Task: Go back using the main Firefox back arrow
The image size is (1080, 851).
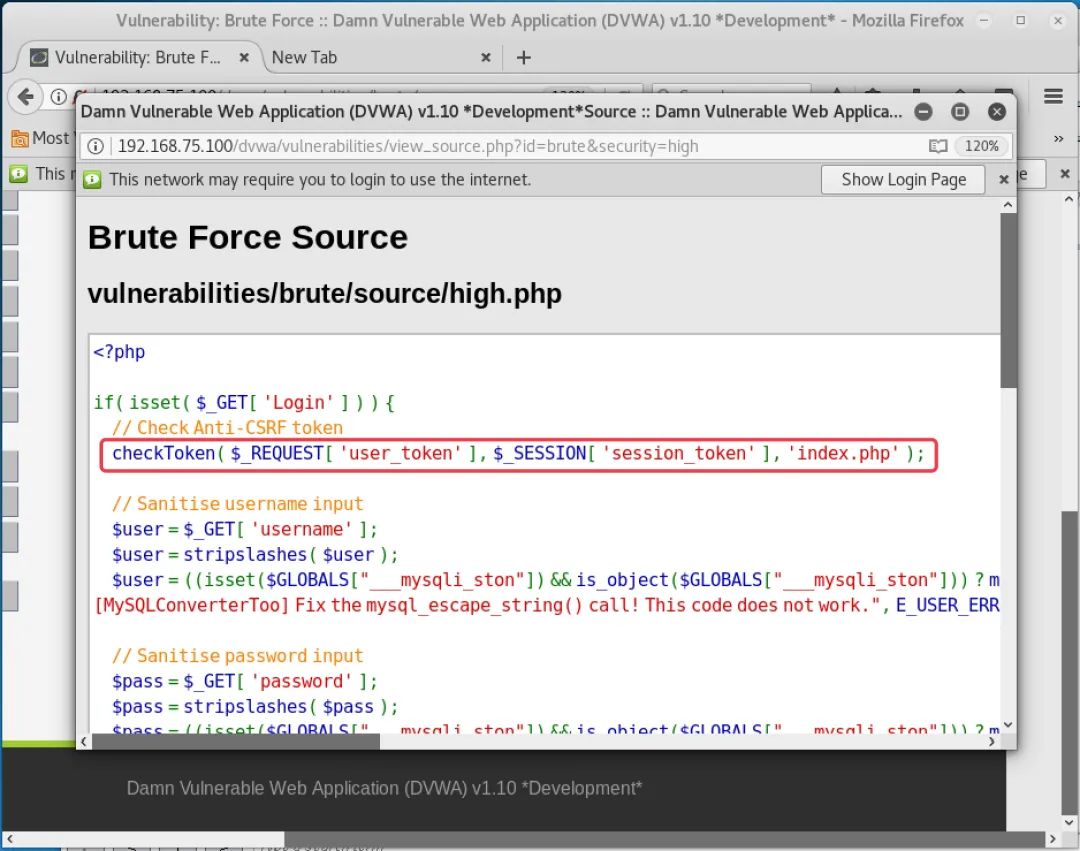Action: 25,96
